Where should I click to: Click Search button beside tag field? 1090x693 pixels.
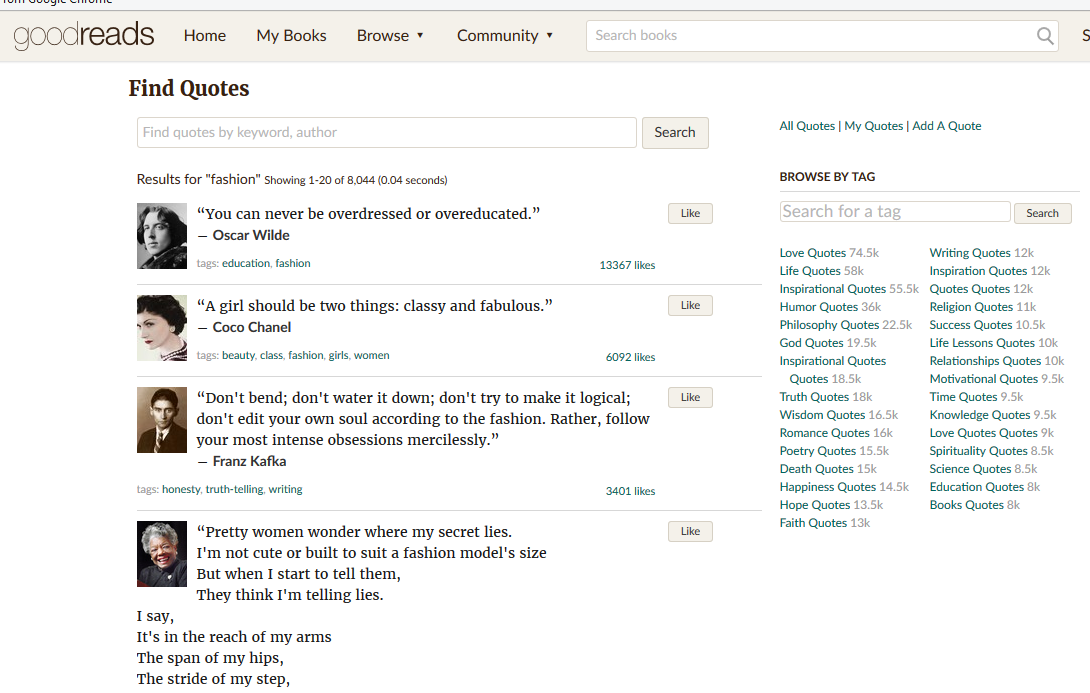pos(1042,213)
